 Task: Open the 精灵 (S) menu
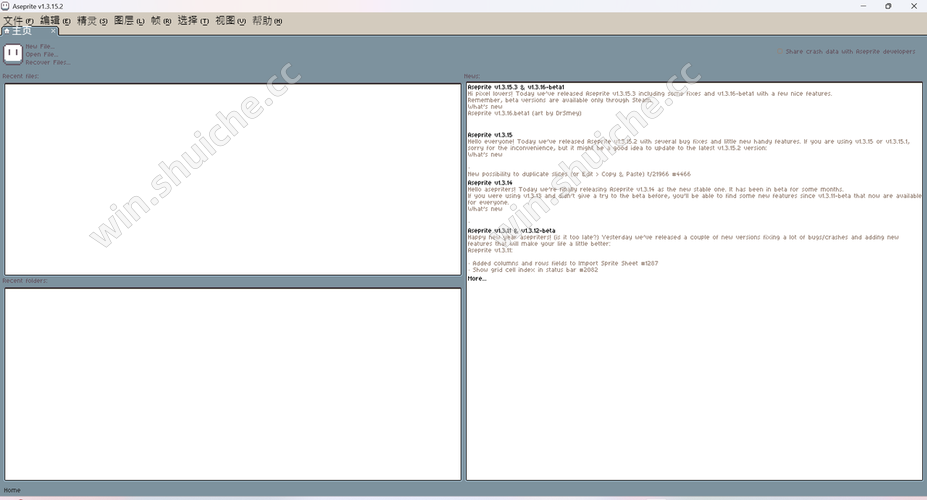click(x=92, y=21)
